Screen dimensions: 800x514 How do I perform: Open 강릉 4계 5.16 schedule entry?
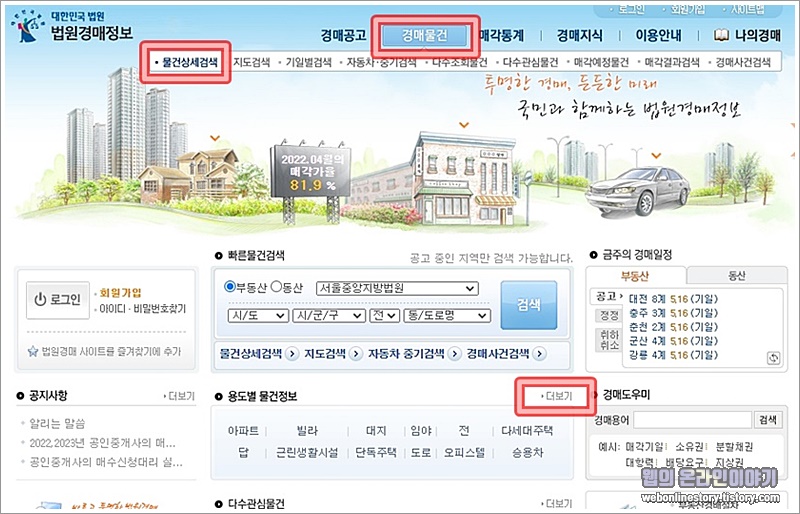tap(673, 355)
